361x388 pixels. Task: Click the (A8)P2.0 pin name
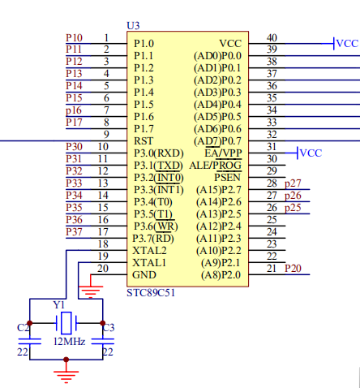(x=221, y=275)
